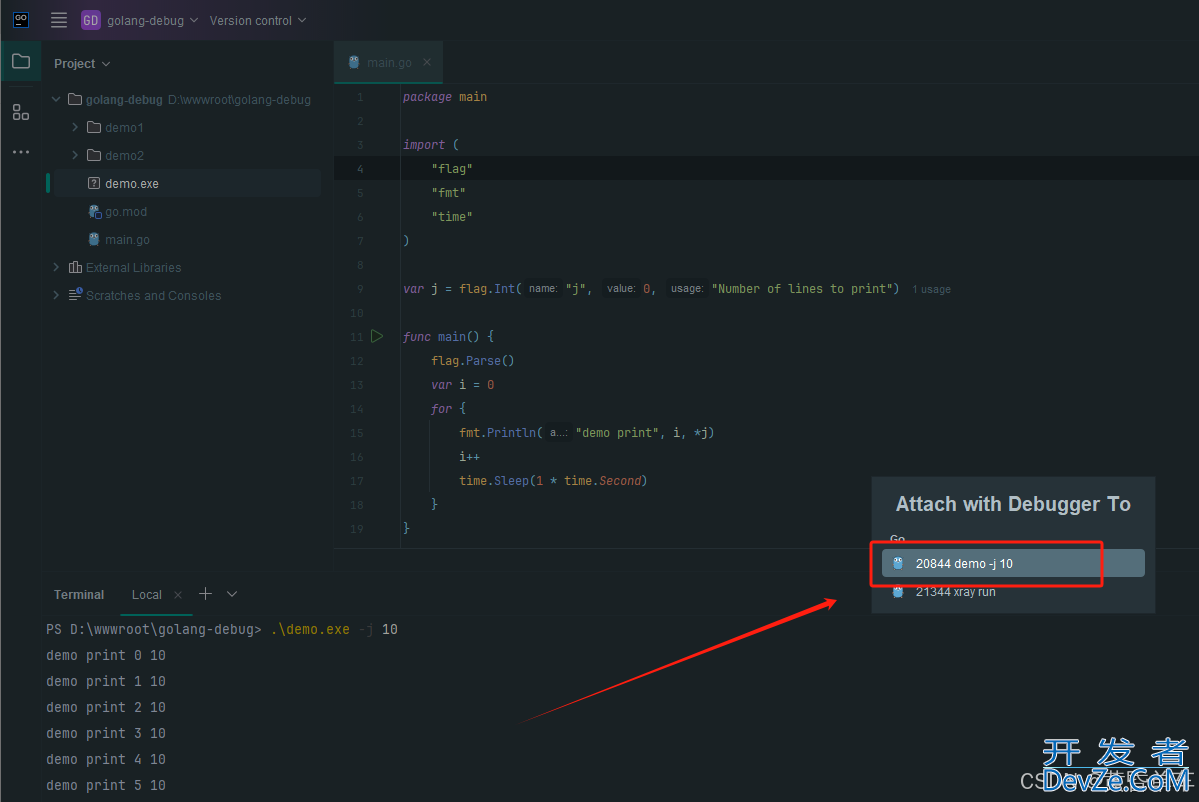Open the terminal options dropdown arrow
The width and height of the screenshot is (1199, 802).
(x=232, y=594)
